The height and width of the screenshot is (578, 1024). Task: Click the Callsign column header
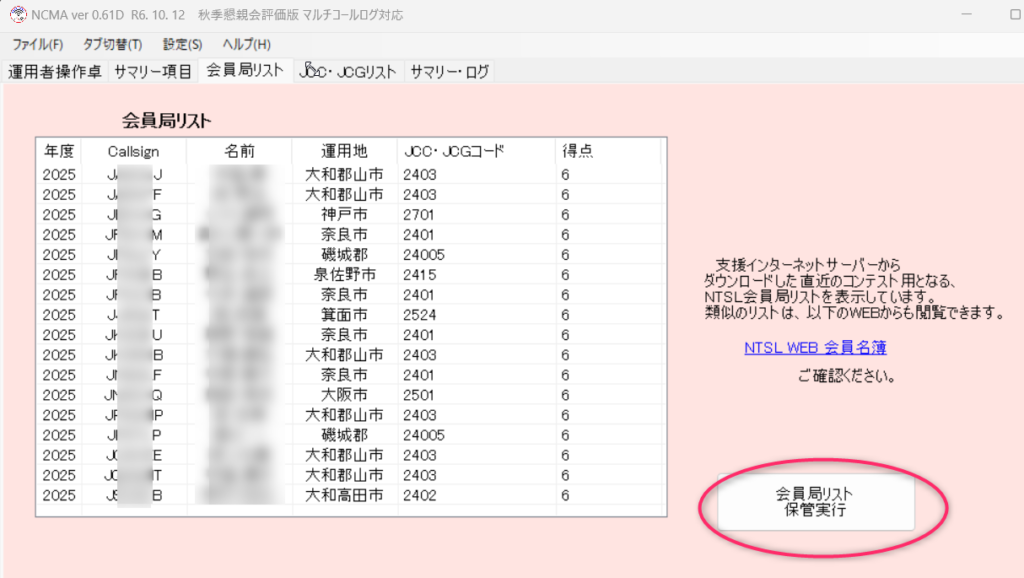coord(134,151)
